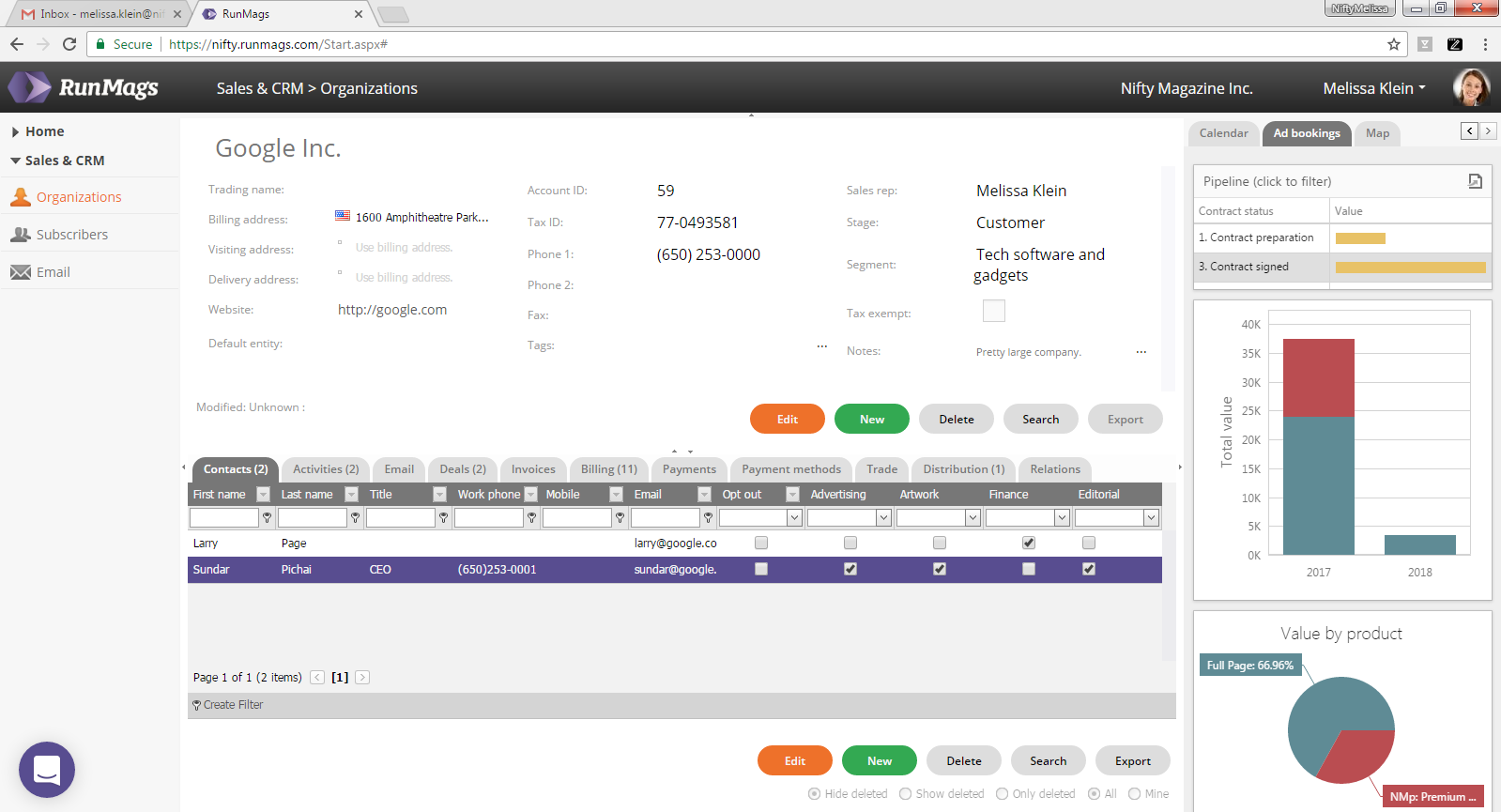Viewport: 1501px width, 812px height.
Task: Toggle the Tax exempt checkbox
Action: pos(994,311)
